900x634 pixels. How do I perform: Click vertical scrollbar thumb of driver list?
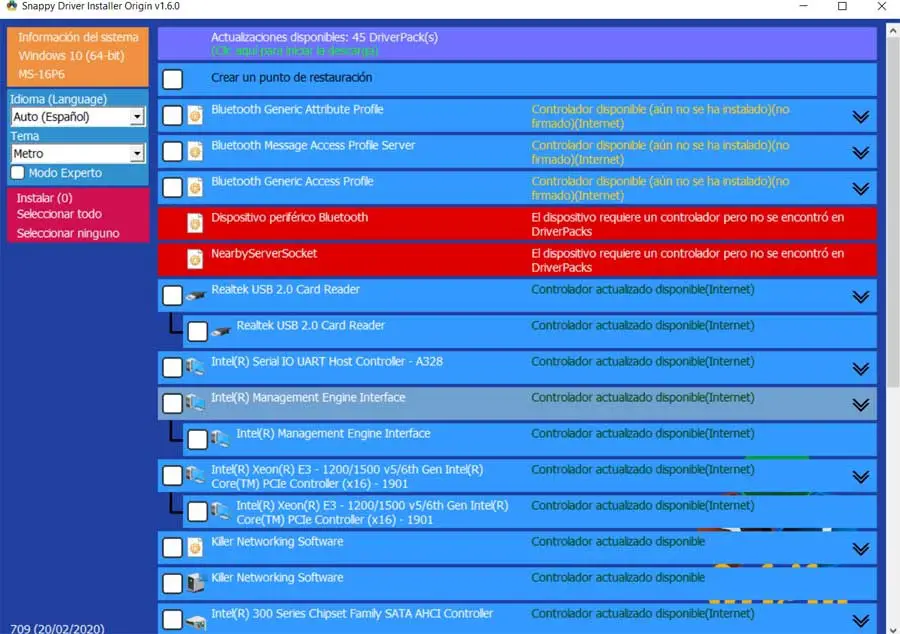point(893,212)
